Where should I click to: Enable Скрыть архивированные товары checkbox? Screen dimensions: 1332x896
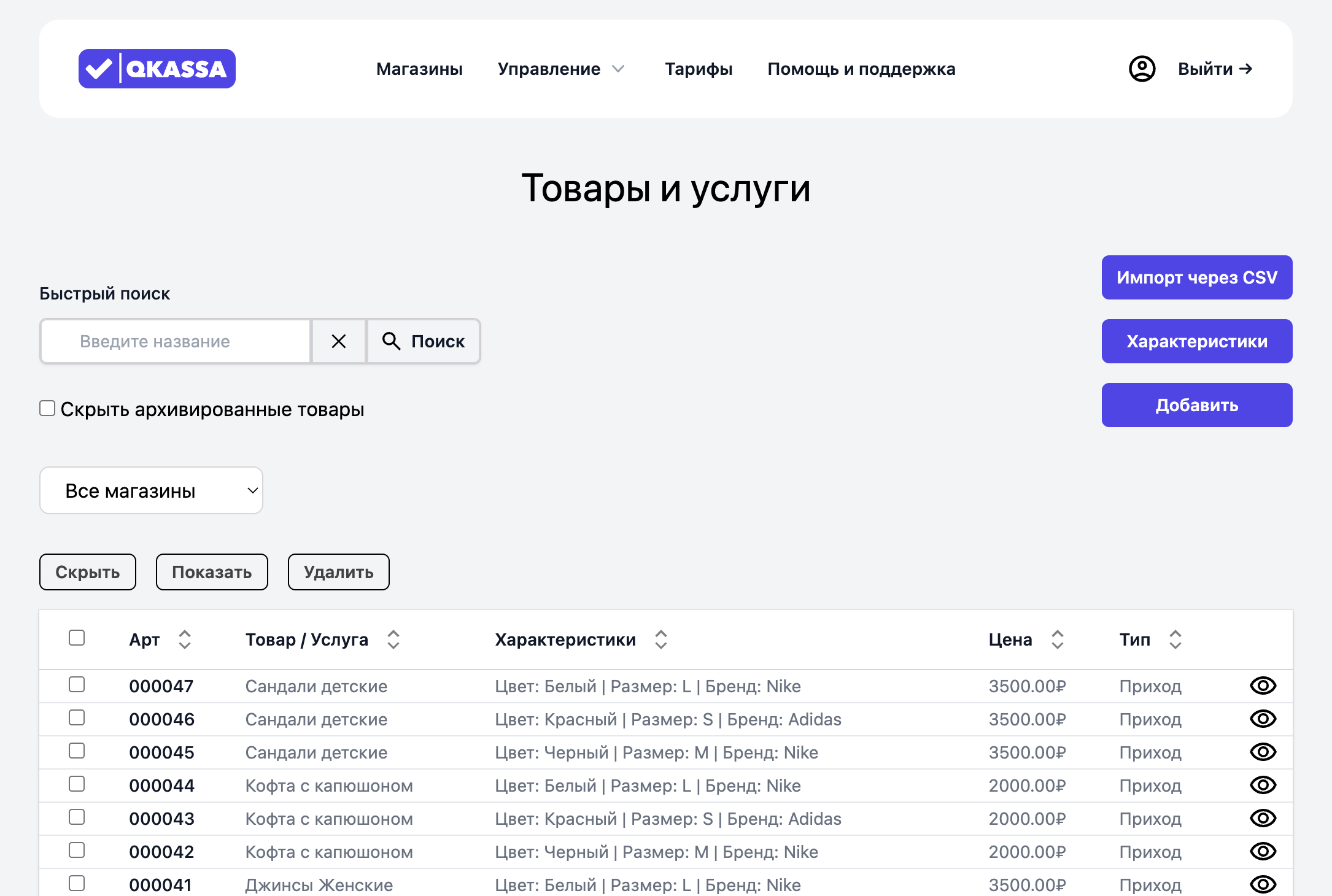47,408
